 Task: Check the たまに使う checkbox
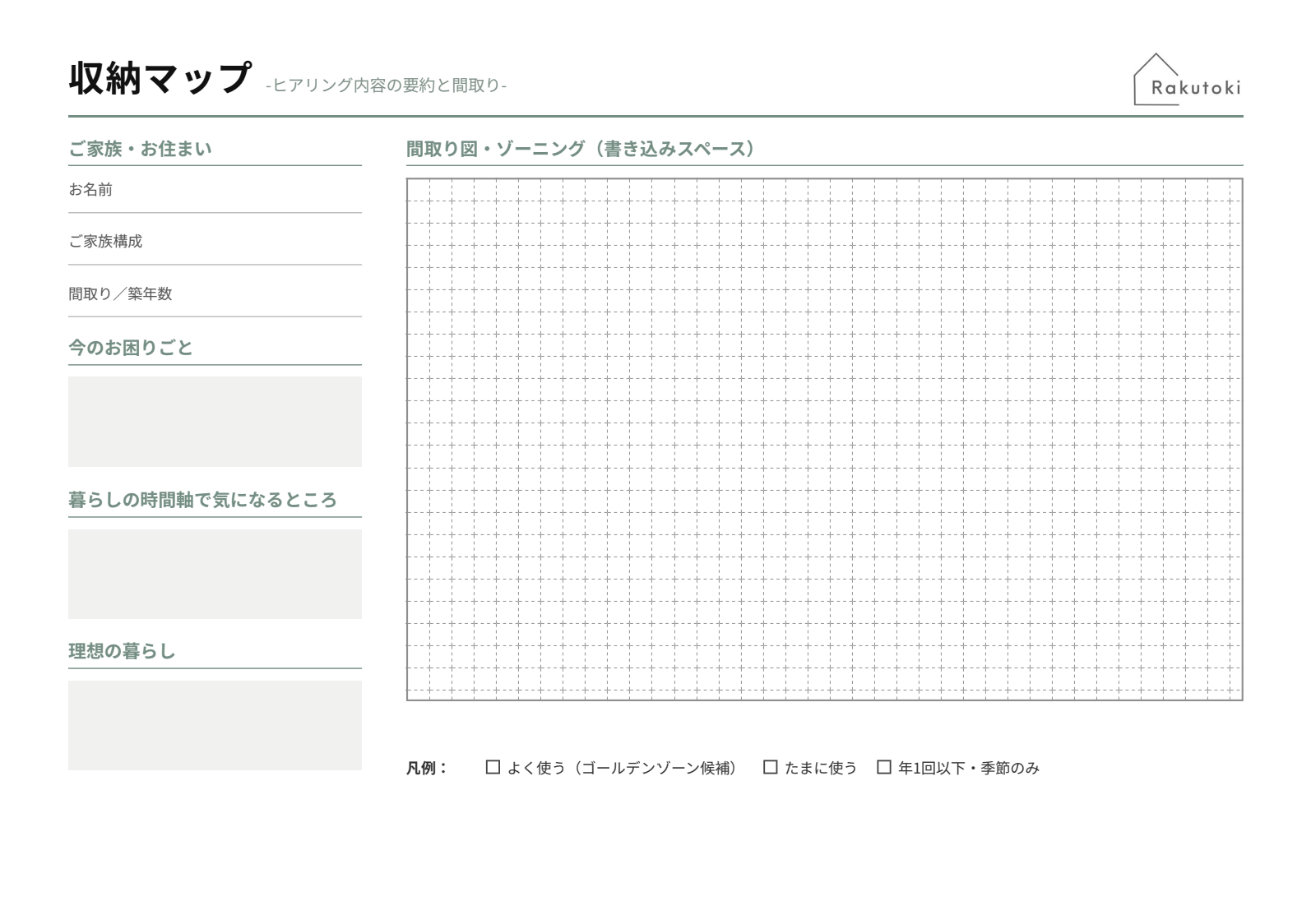[770, 767]
